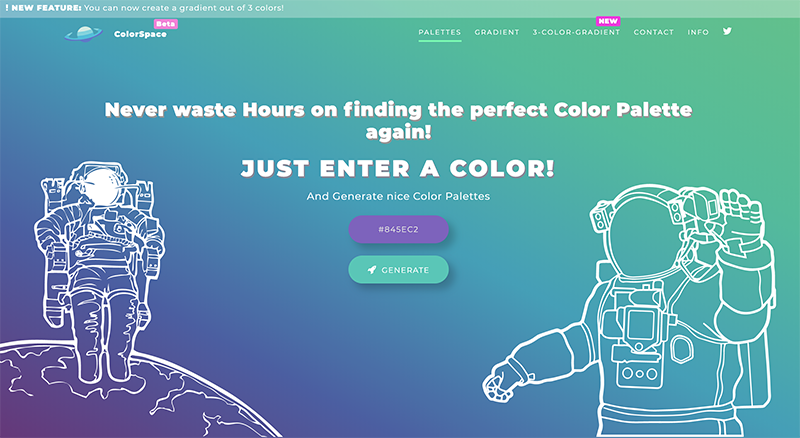Screen dimensions: 800x438
Task: Click the And Generate nice Color Palettes subtitle
Action: 398,196
